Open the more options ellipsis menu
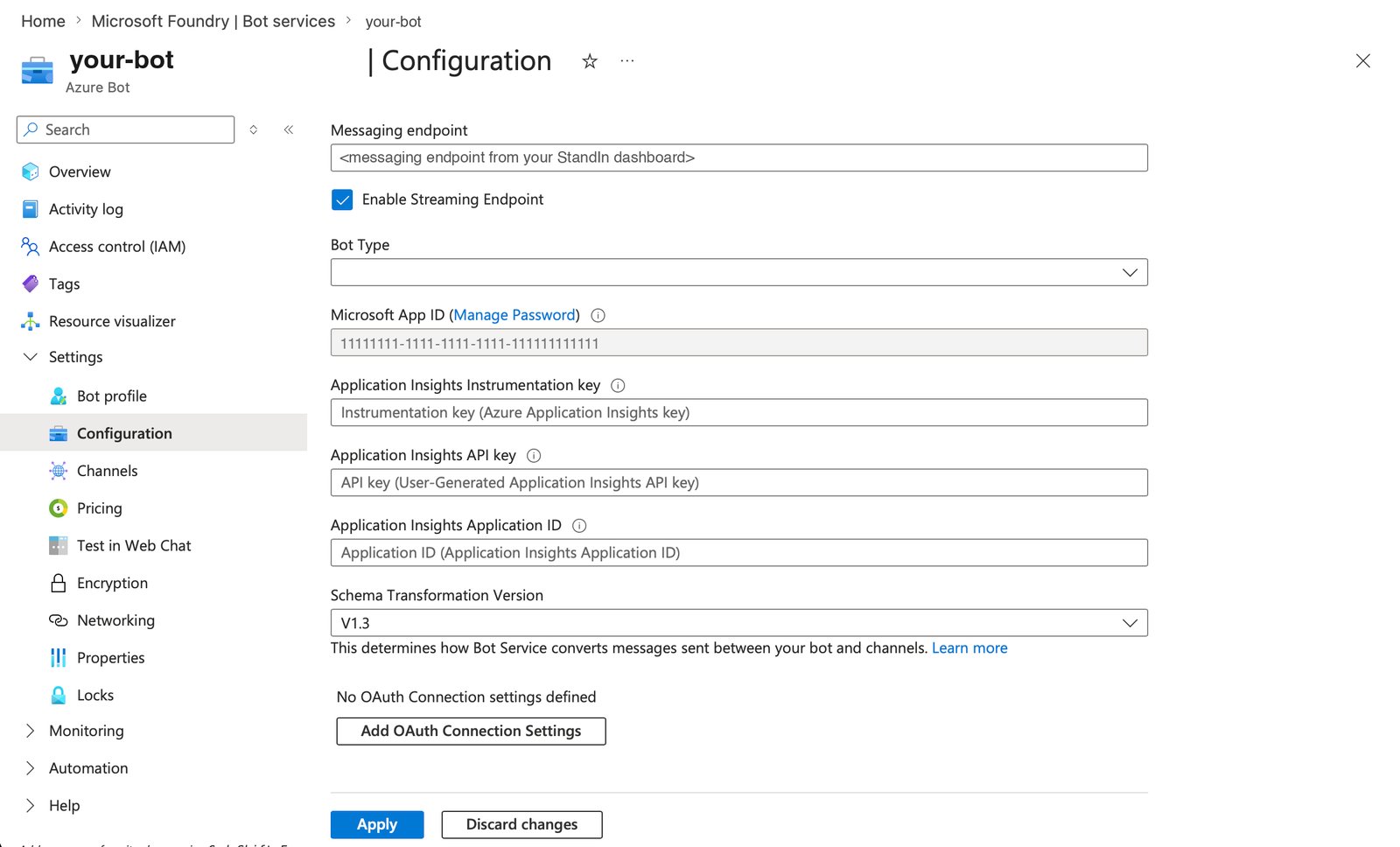This screenshot has height=847, width=1400. pos(627,61)
